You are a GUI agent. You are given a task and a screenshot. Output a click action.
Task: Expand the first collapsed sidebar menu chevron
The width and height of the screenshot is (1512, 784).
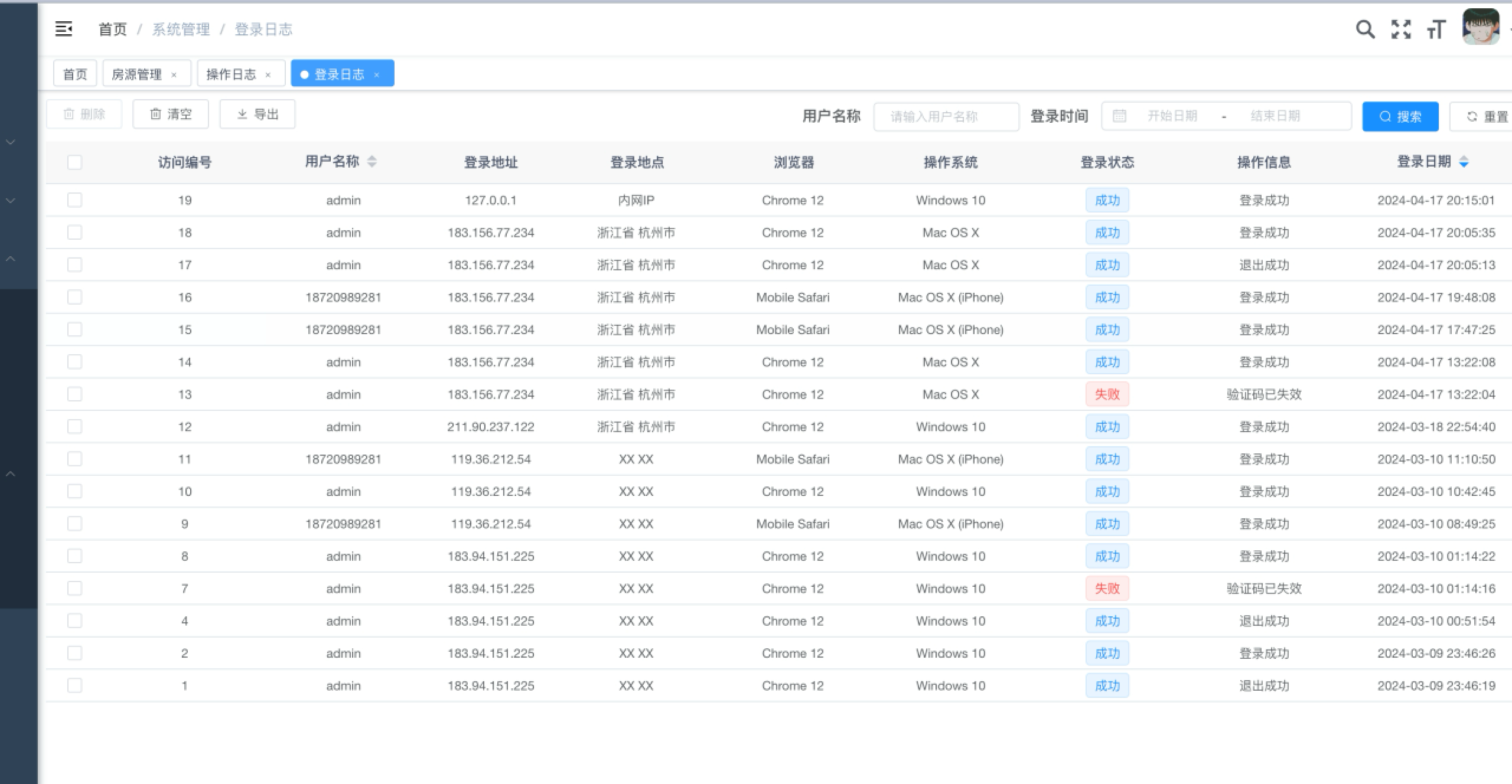11,142
